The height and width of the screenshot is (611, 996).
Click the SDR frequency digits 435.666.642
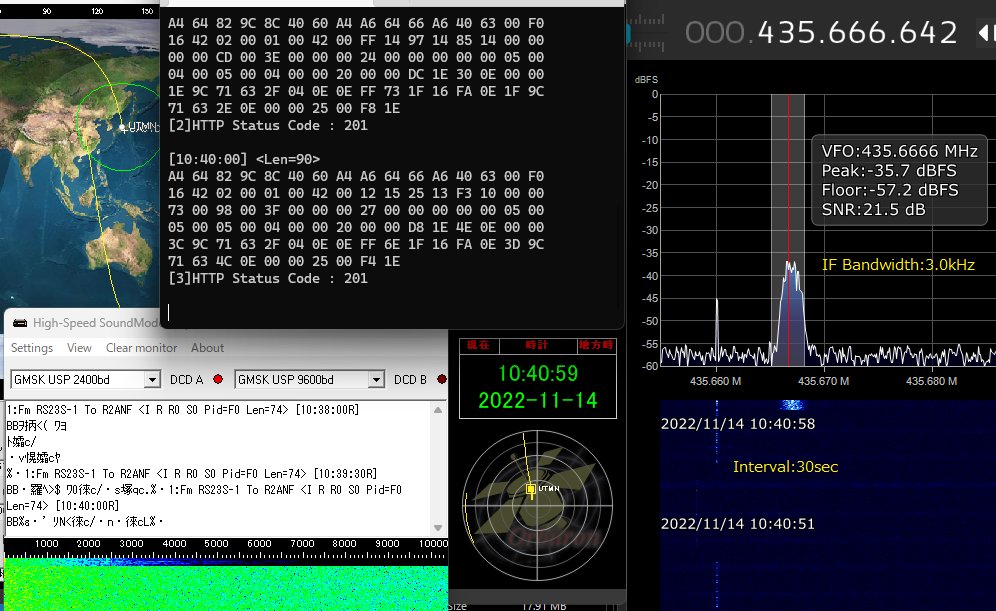point(857,32)
